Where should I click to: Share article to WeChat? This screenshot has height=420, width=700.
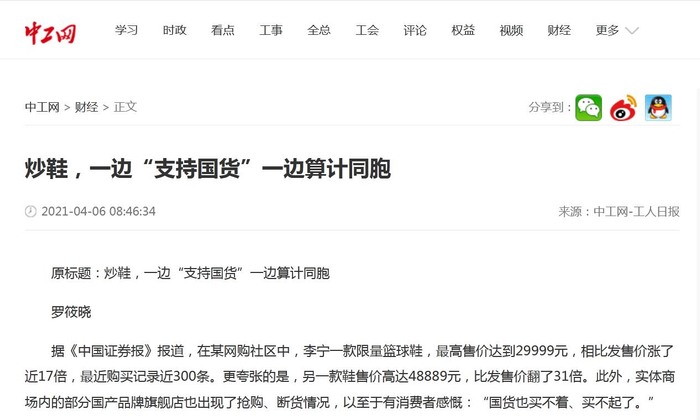click(588, 108)
